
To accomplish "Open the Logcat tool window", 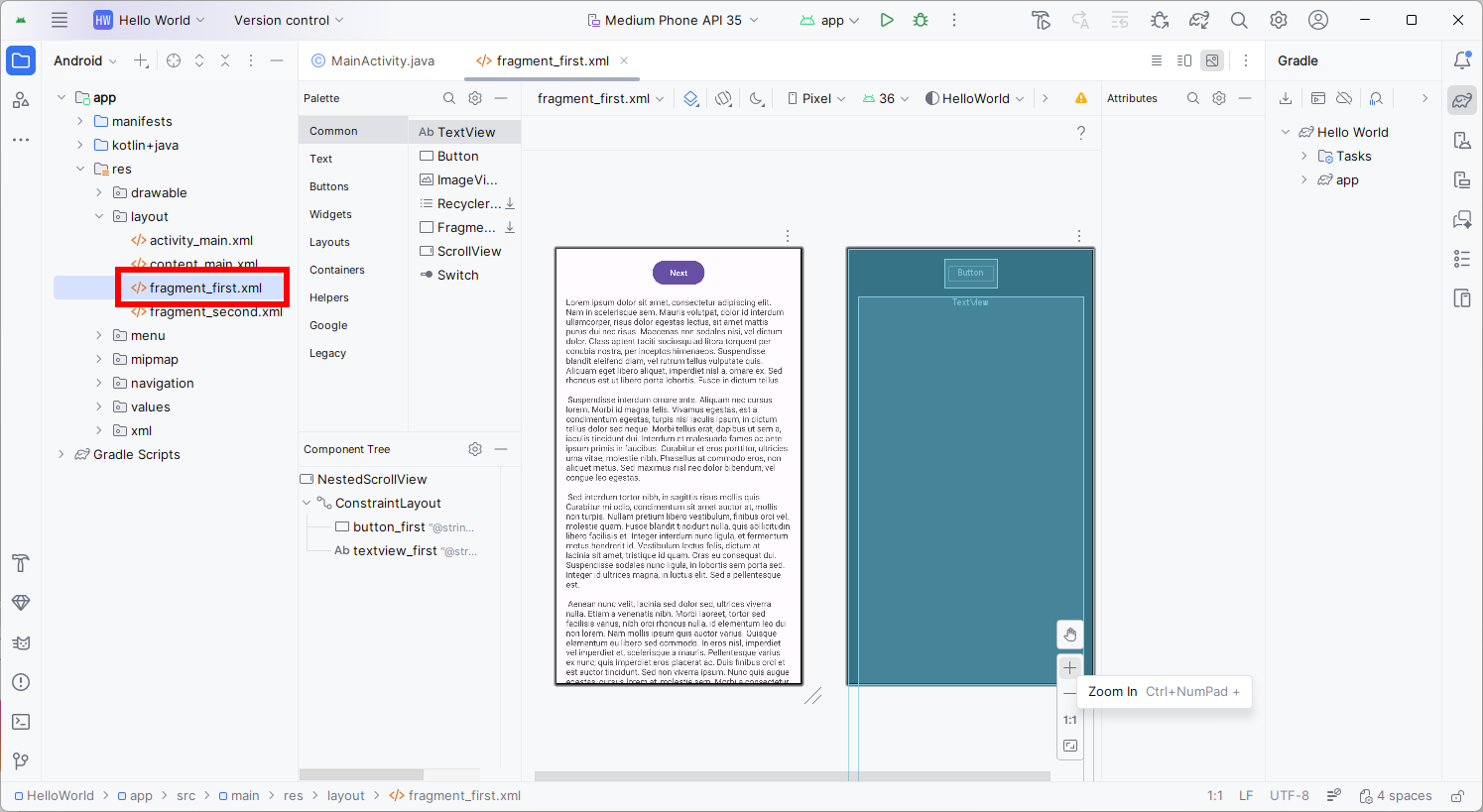I will pos(21,642).
